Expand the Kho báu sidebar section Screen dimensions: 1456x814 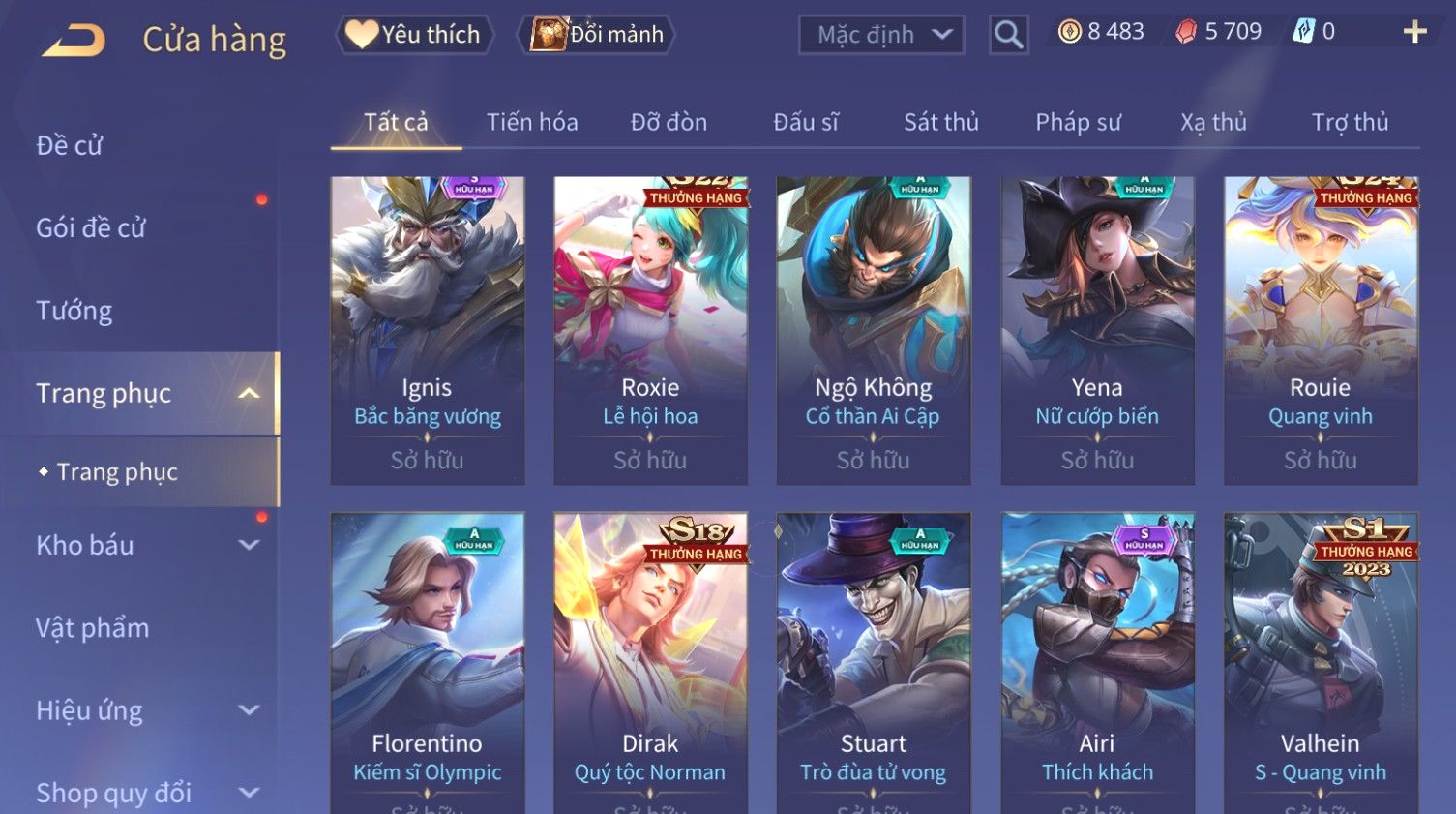click(x=249, y=545)
